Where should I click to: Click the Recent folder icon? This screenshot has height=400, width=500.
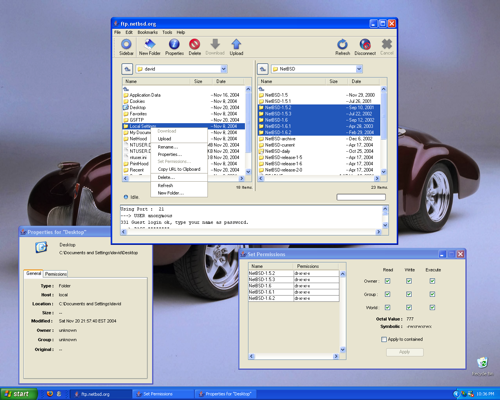[x=126, y=170]
